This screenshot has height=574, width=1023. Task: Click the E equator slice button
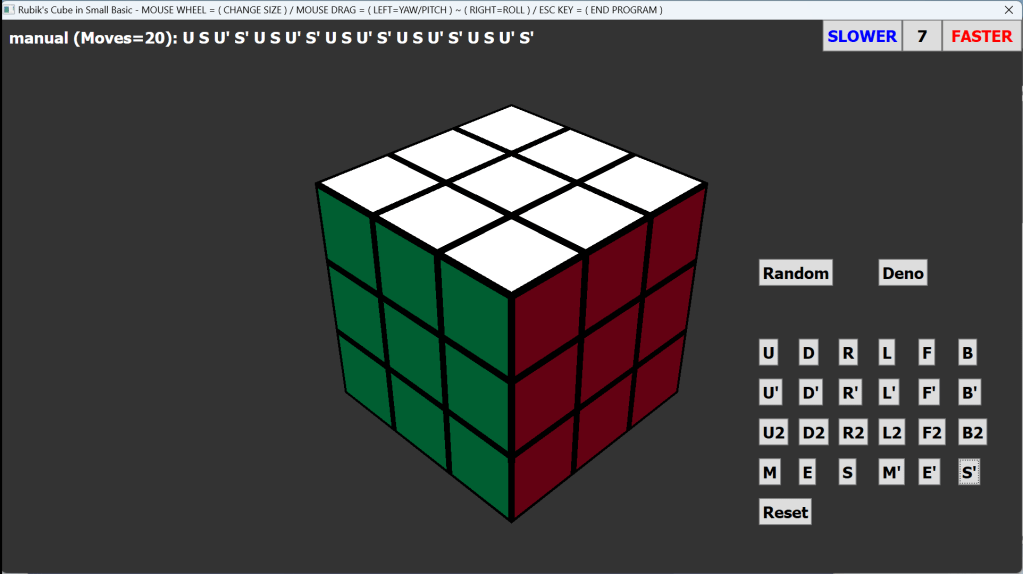(x=808, y=473)
